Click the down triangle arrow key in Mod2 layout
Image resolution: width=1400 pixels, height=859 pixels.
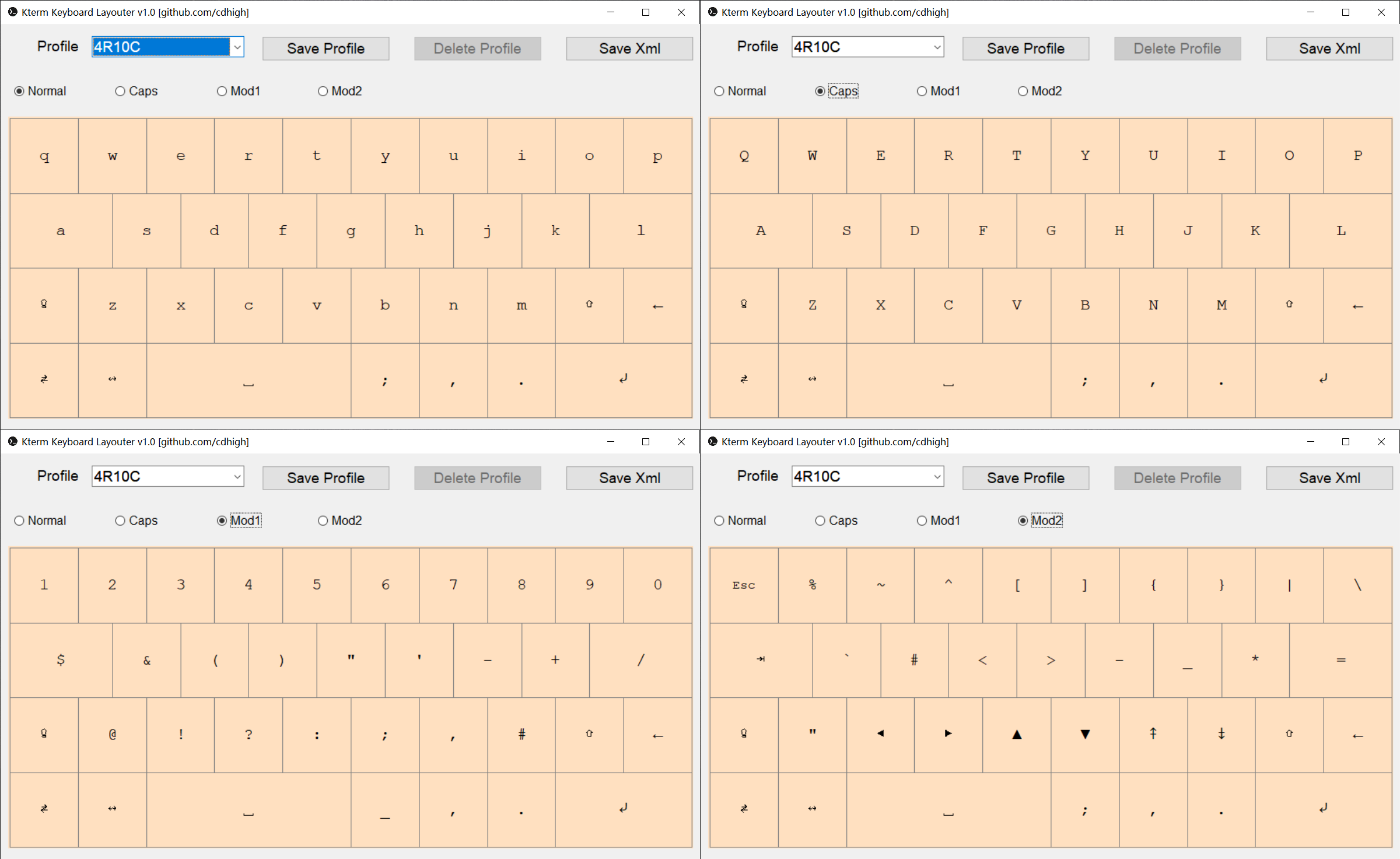point(1084,735)
